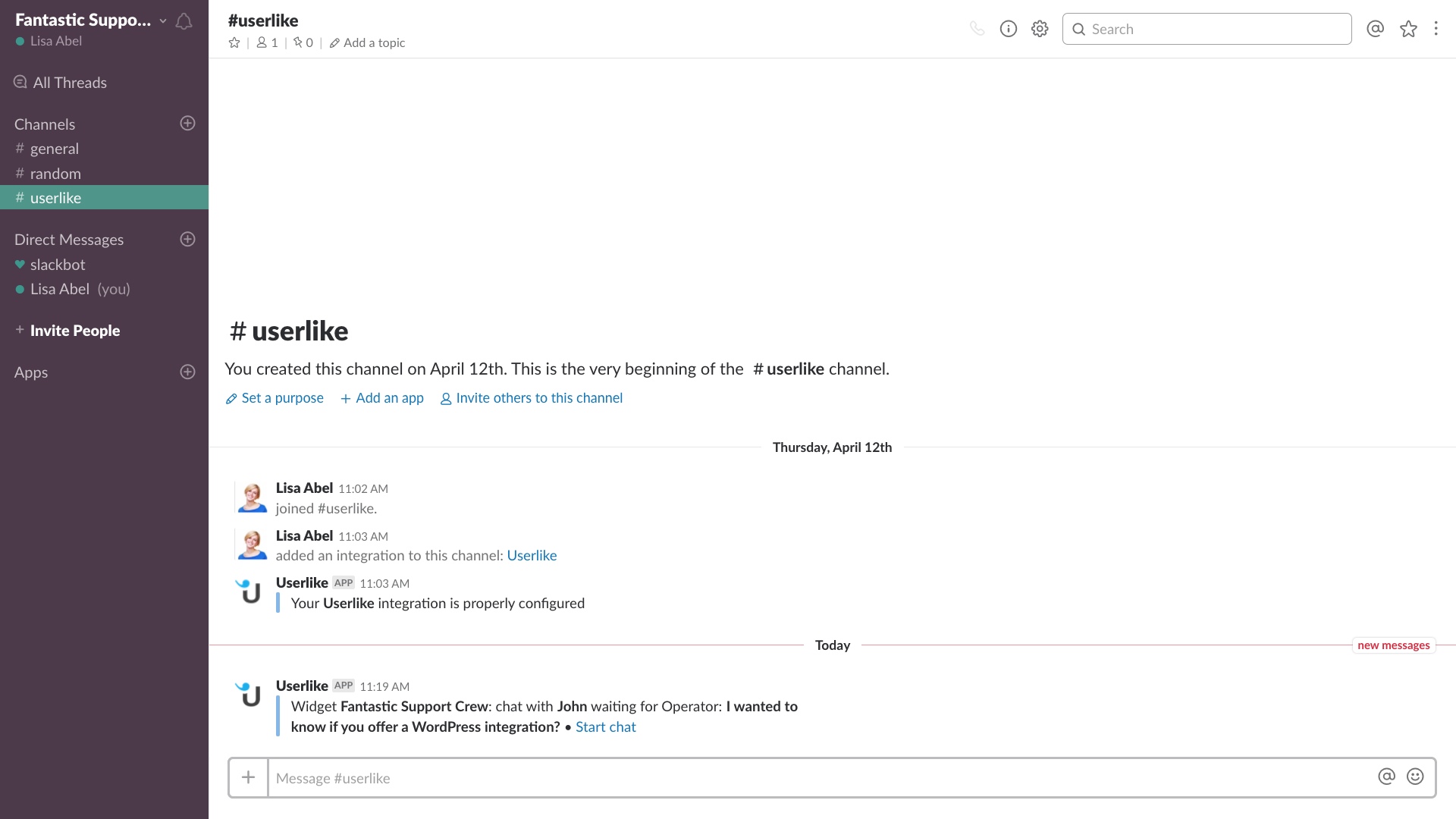The width and height of the screenshot is (1456, 819).
Task: Add a new channel with plus icon
Action: (187, 123)
